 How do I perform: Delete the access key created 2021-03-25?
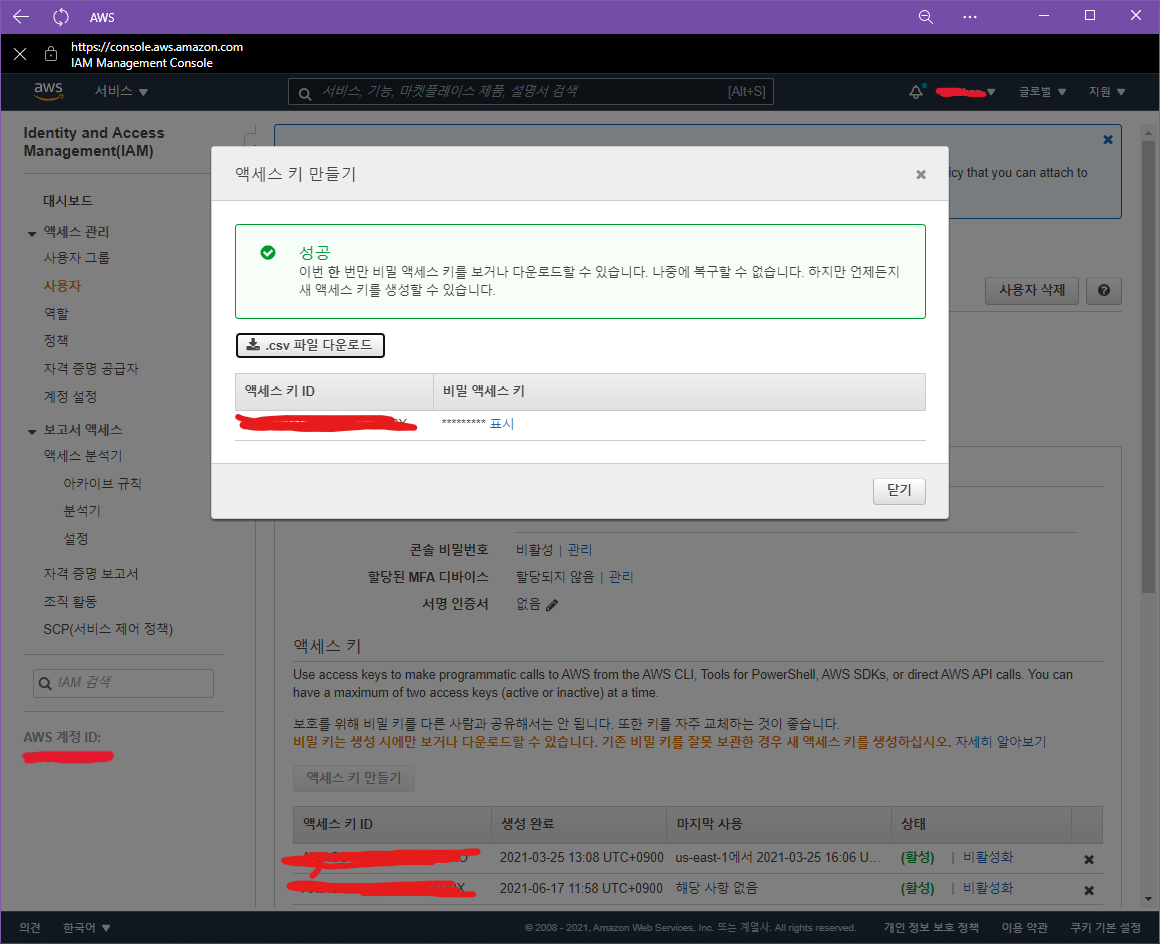1089,860
